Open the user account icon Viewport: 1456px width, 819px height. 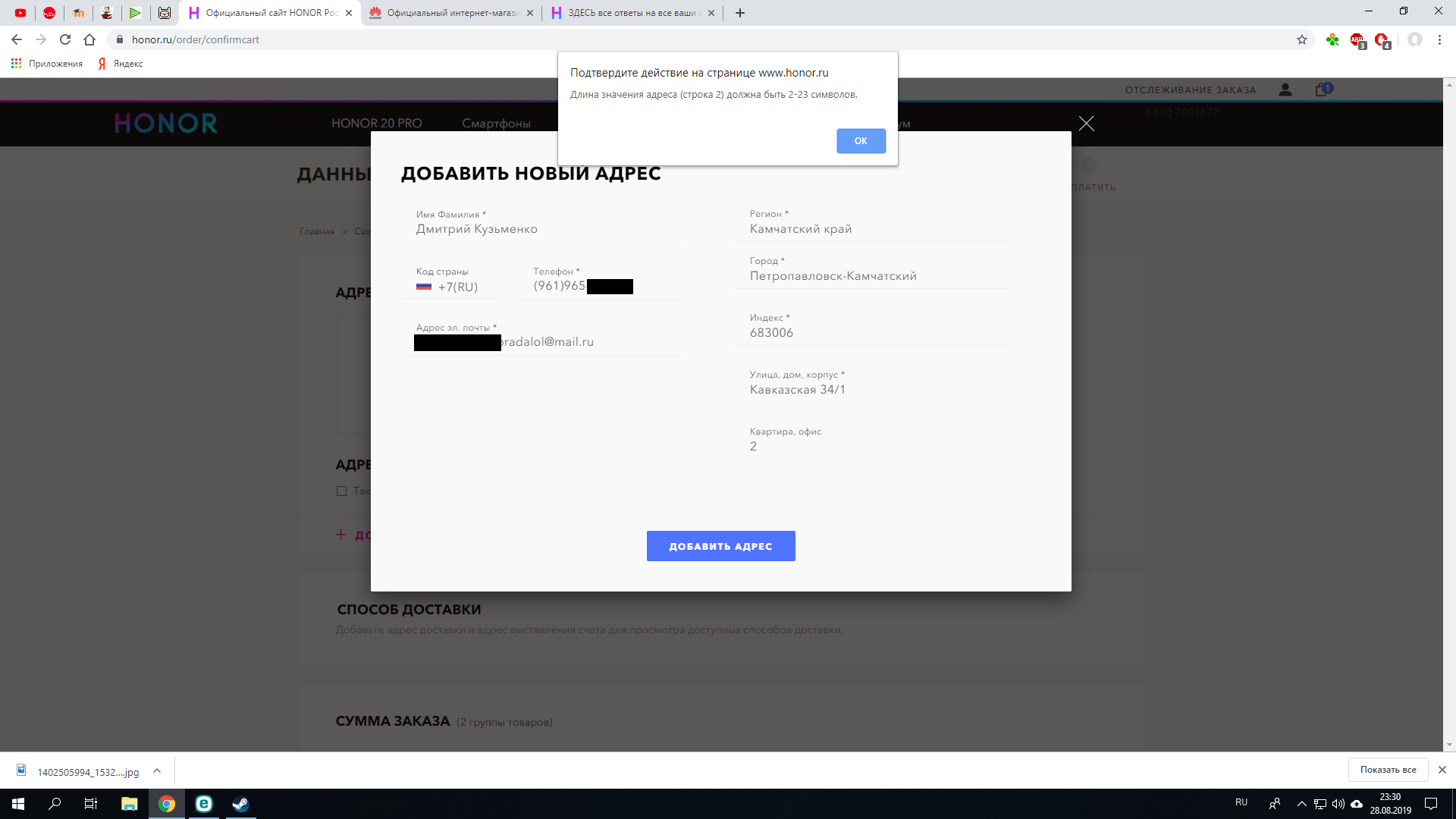click(x=1285, y=89)
